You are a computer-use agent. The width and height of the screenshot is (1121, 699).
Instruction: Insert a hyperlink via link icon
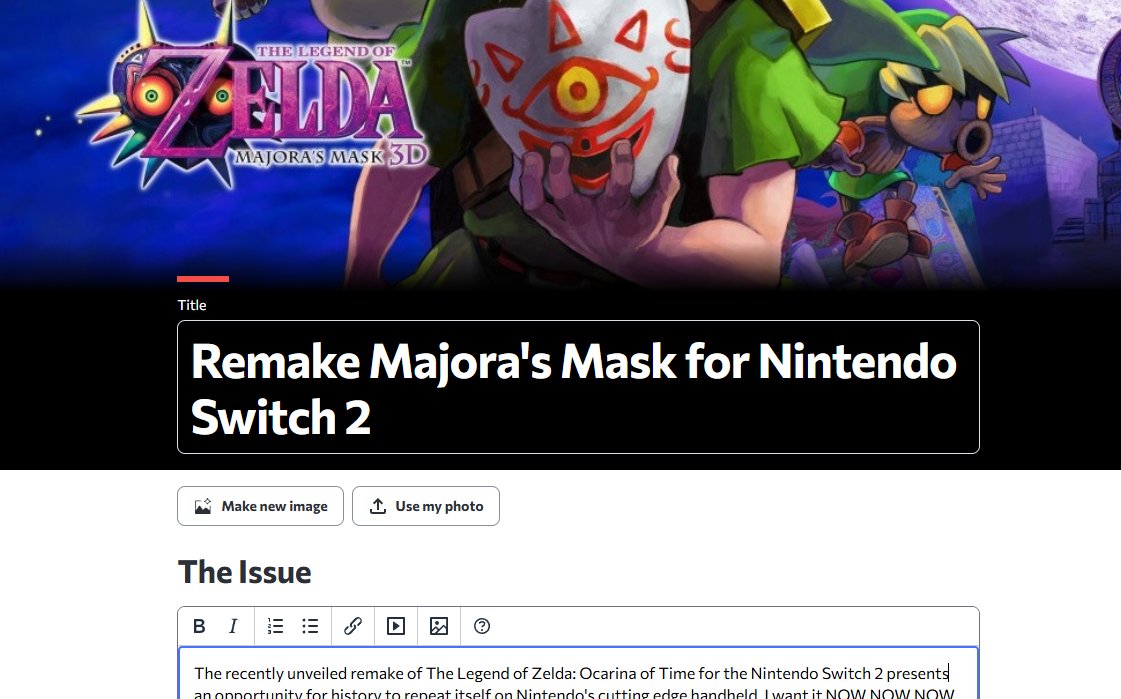click(x=353, y=626)
